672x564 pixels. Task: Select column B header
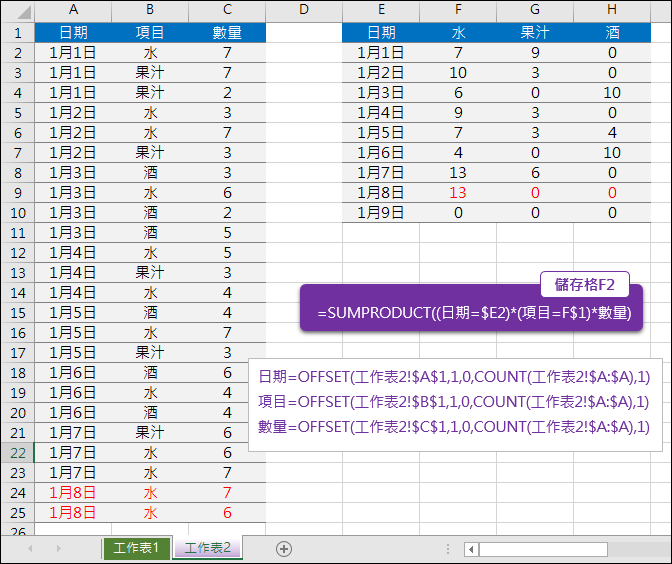[x=150, y=10]
